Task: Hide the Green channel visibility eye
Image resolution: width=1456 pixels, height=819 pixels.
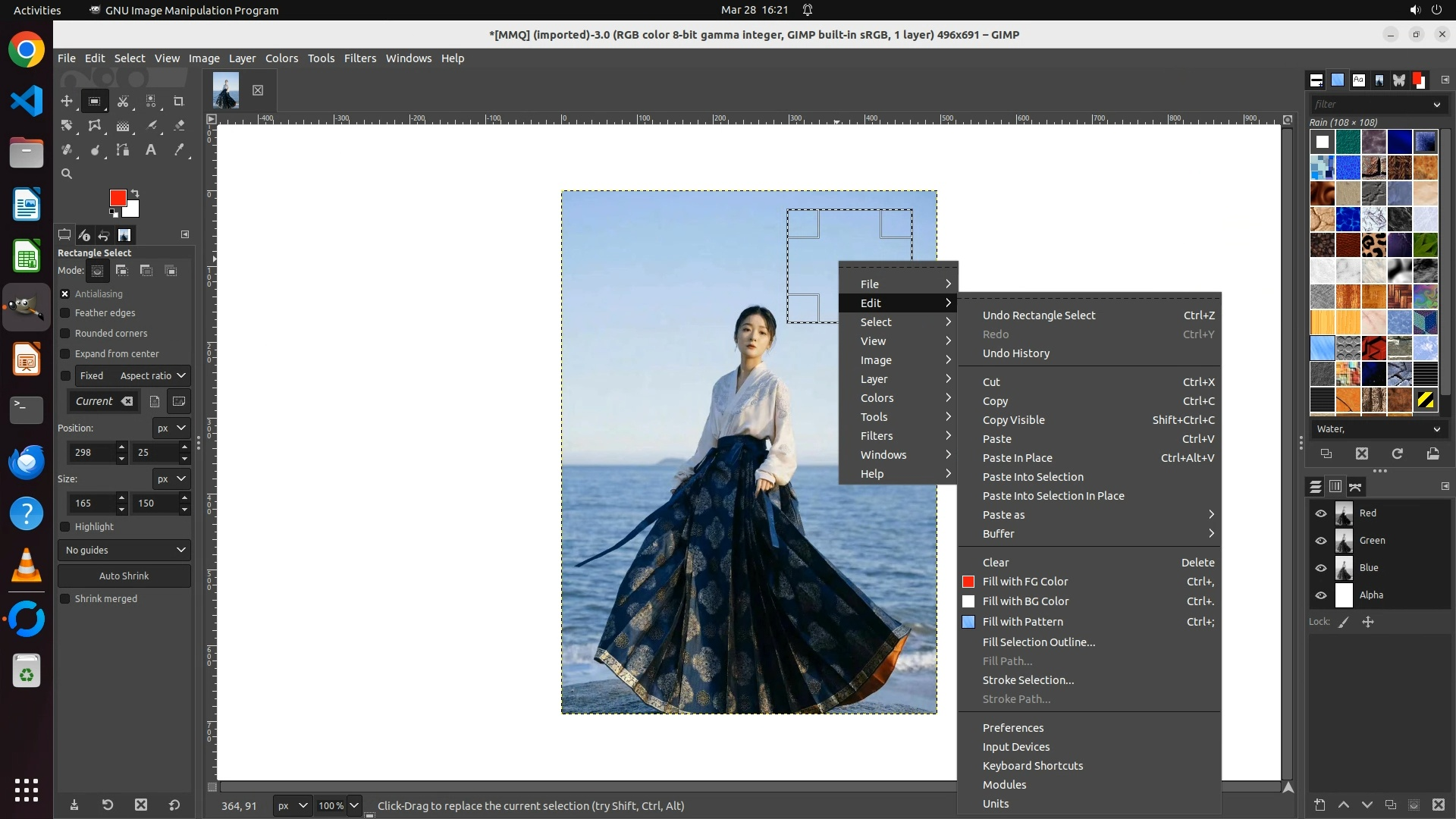Action: [x=1321, y=541]
